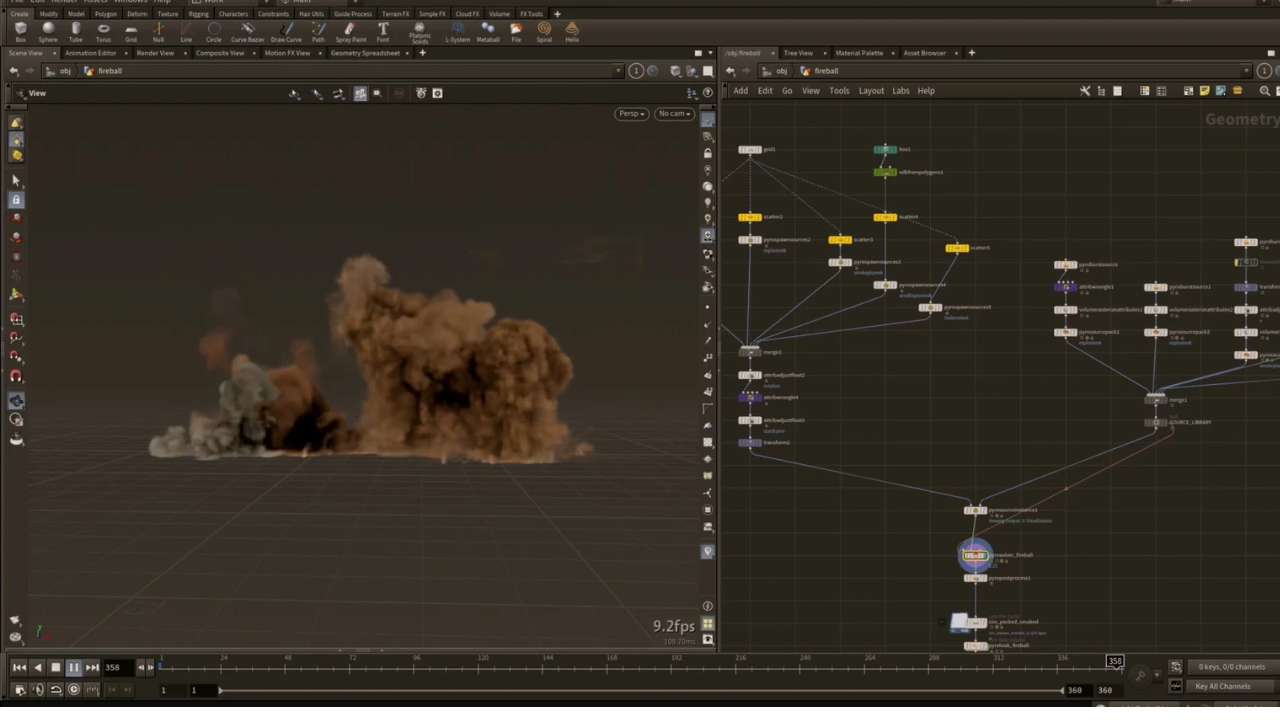Open the No cam camera dropdown

tap(674, 114)
